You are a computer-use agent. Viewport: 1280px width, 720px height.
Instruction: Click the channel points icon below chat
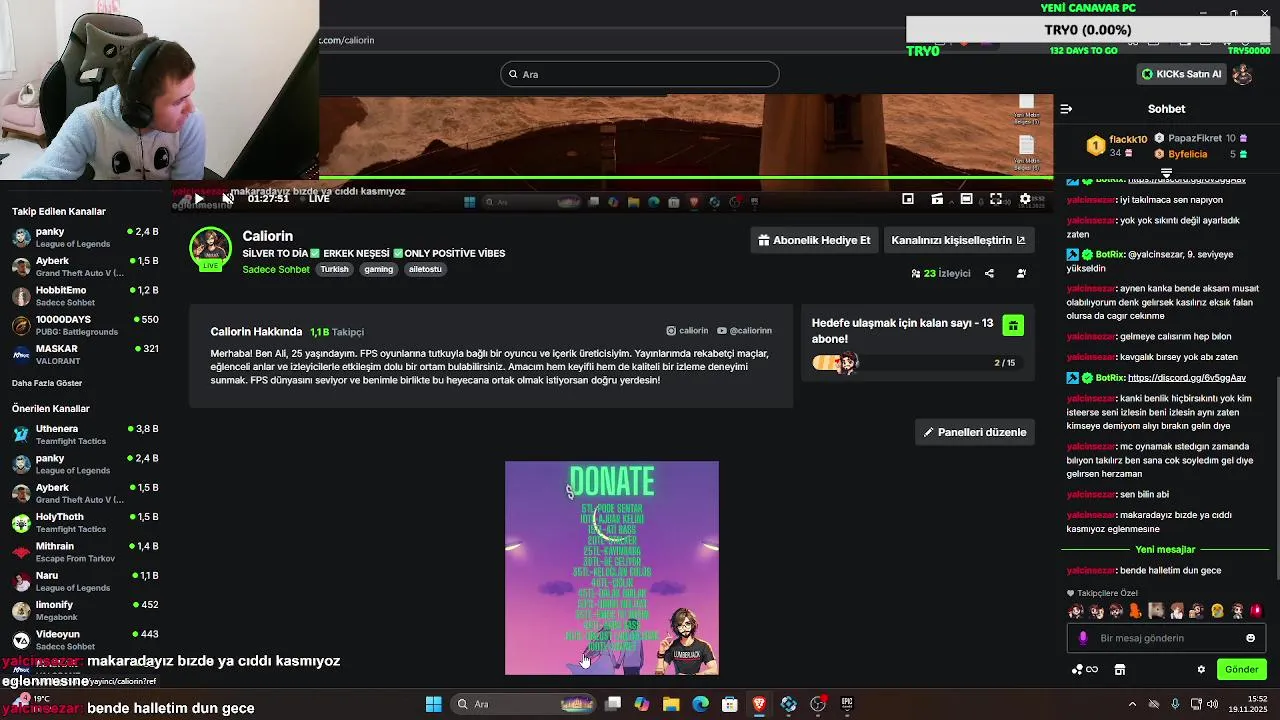click(x=1084, y=669)
